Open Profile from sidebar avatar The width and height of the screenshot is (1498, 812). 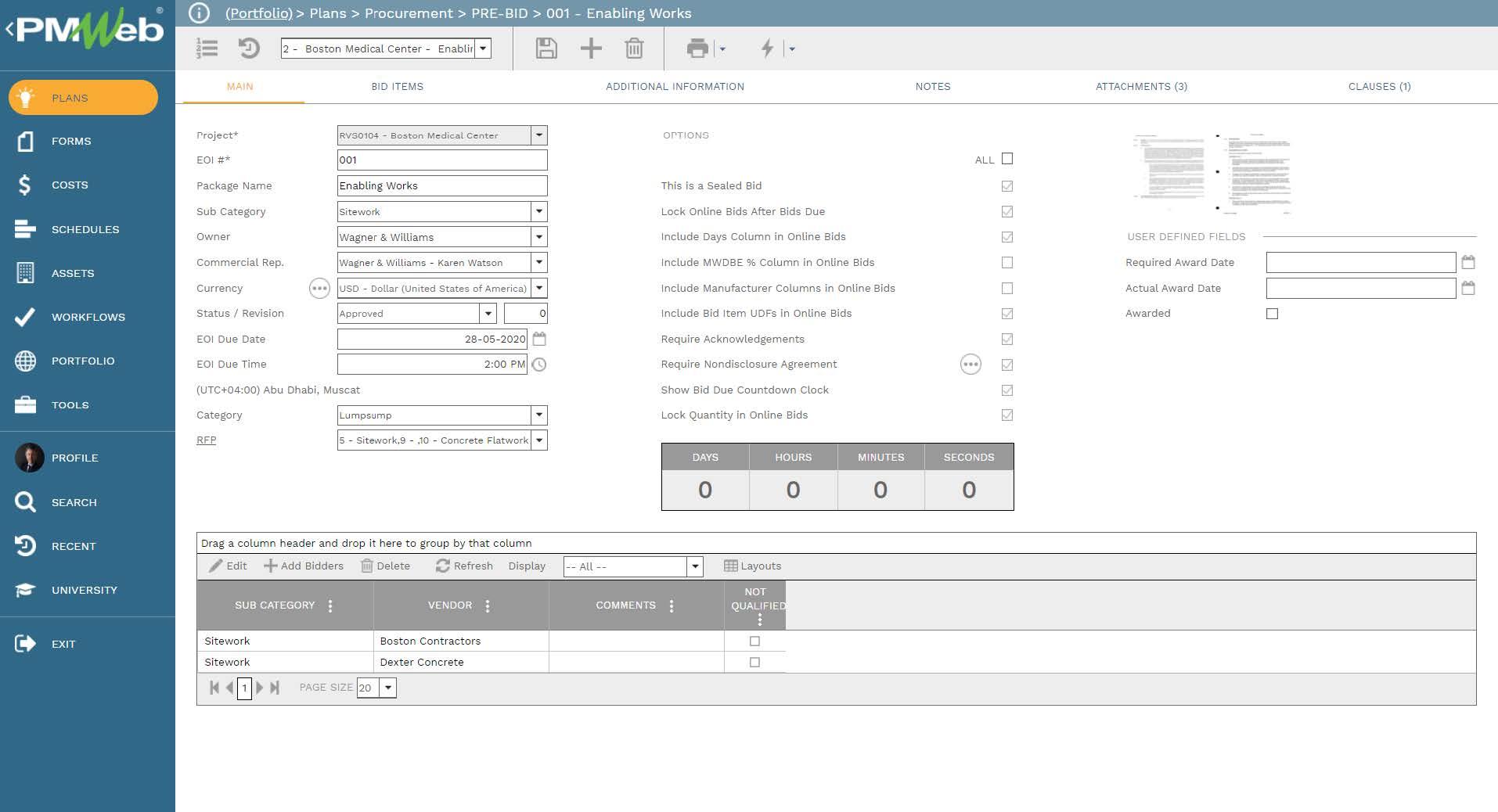click(30, 458)
